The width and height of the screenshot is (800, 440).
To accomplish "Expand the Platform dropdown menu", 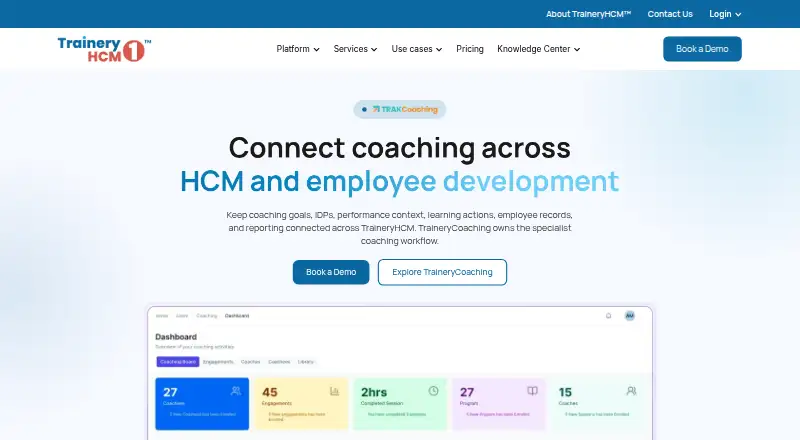I will pos(298,49).
